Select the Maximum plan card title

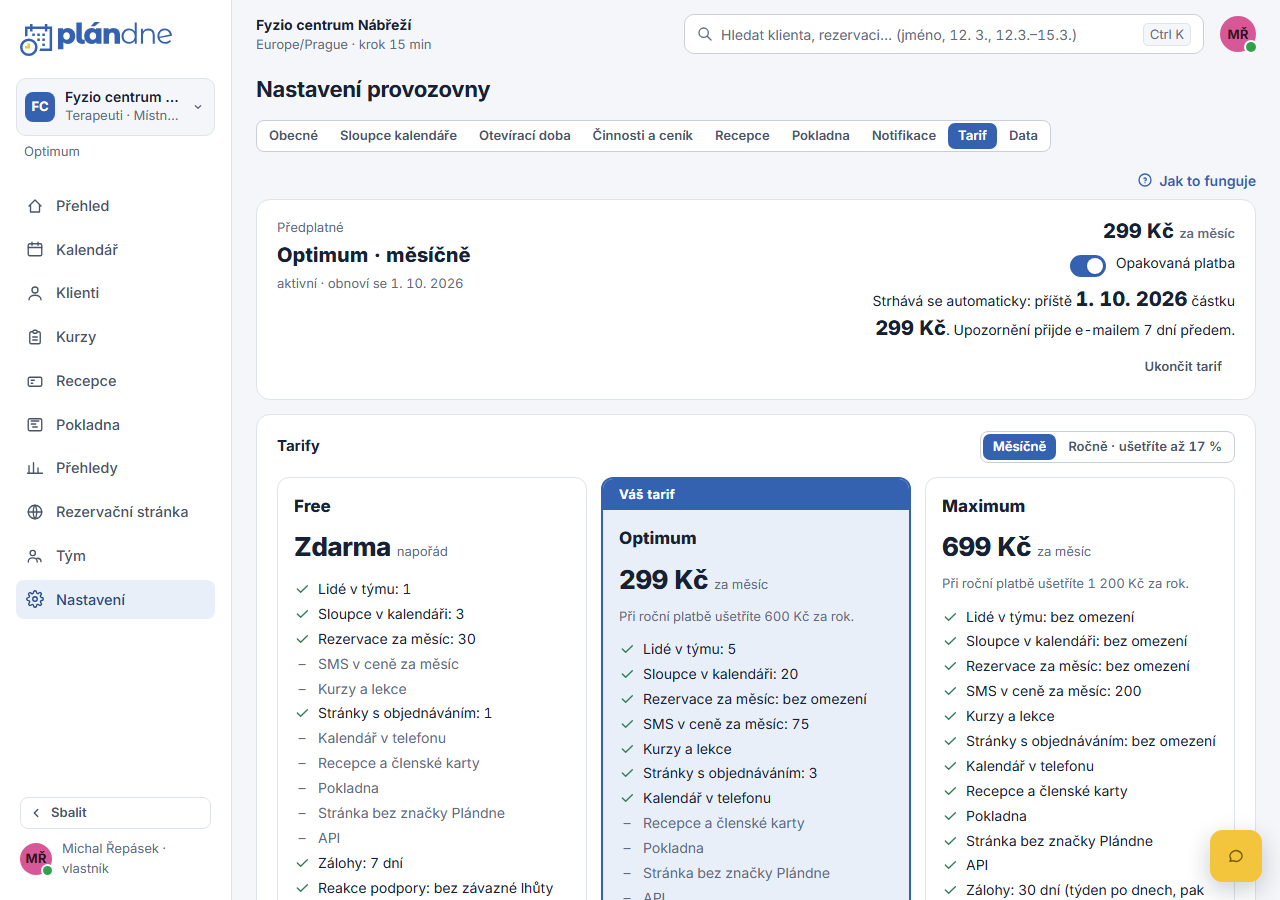[983, 506]
